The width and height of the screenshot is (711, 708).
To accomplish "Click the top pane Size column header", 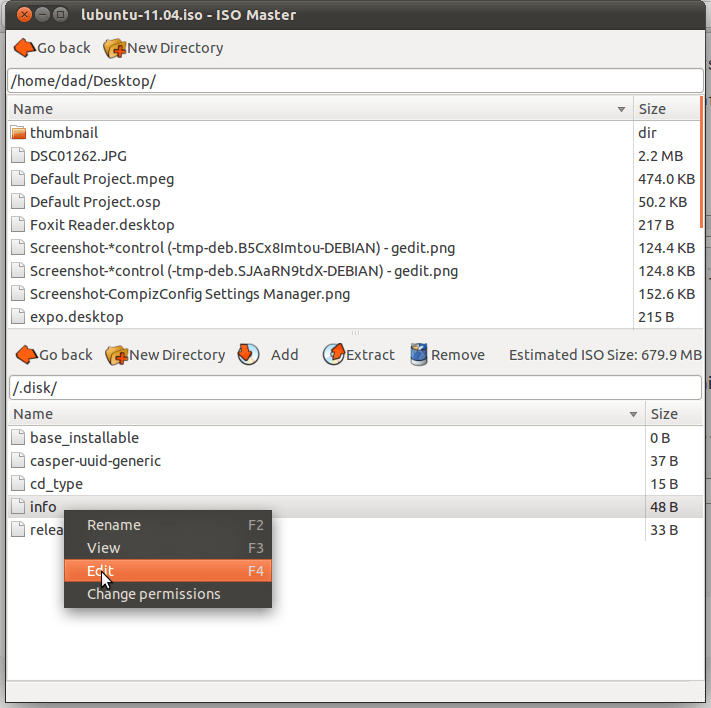I will (x=667, y=109).
